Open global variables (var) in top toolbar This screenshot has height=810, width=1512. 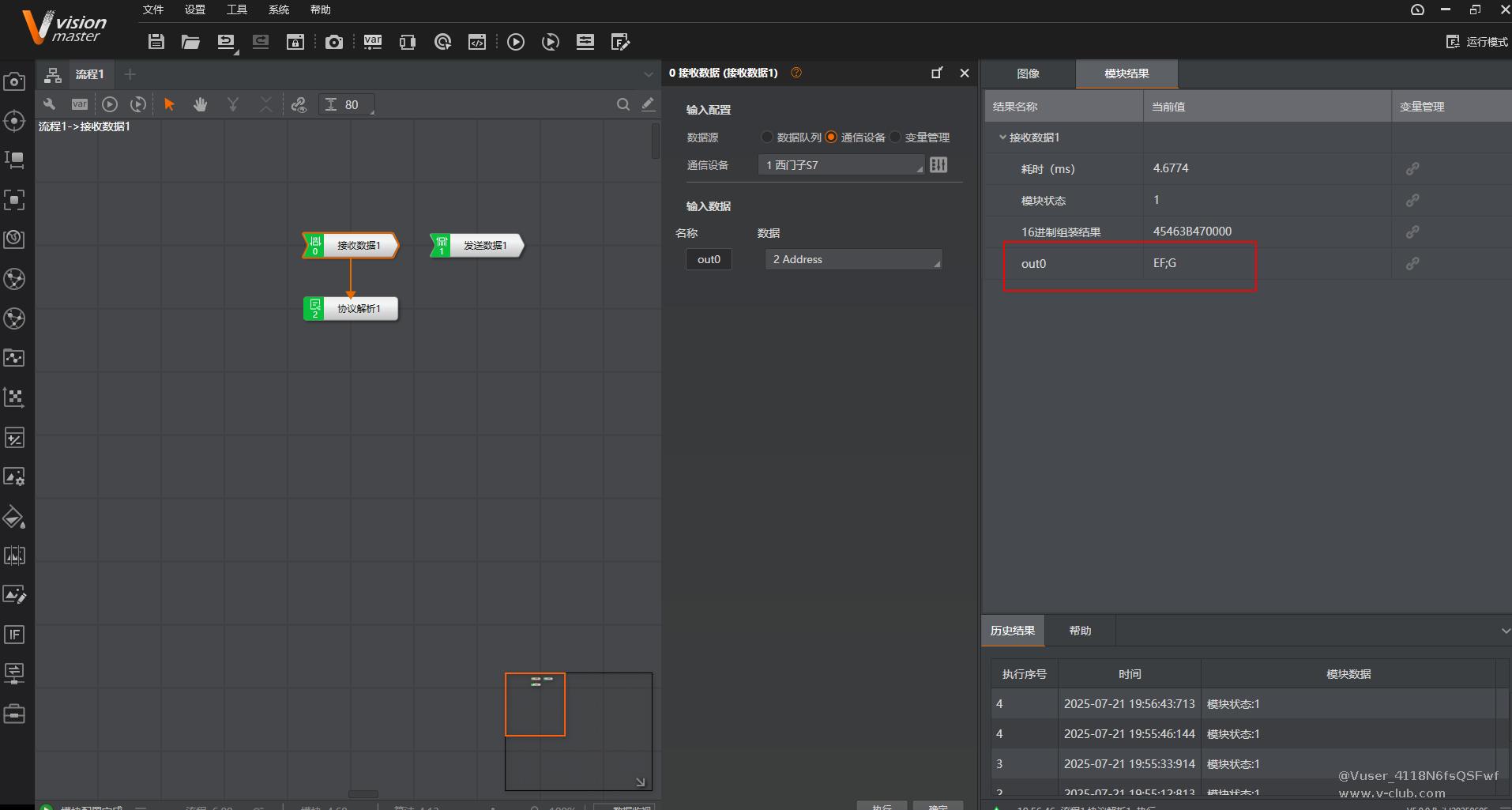point(373,42)
